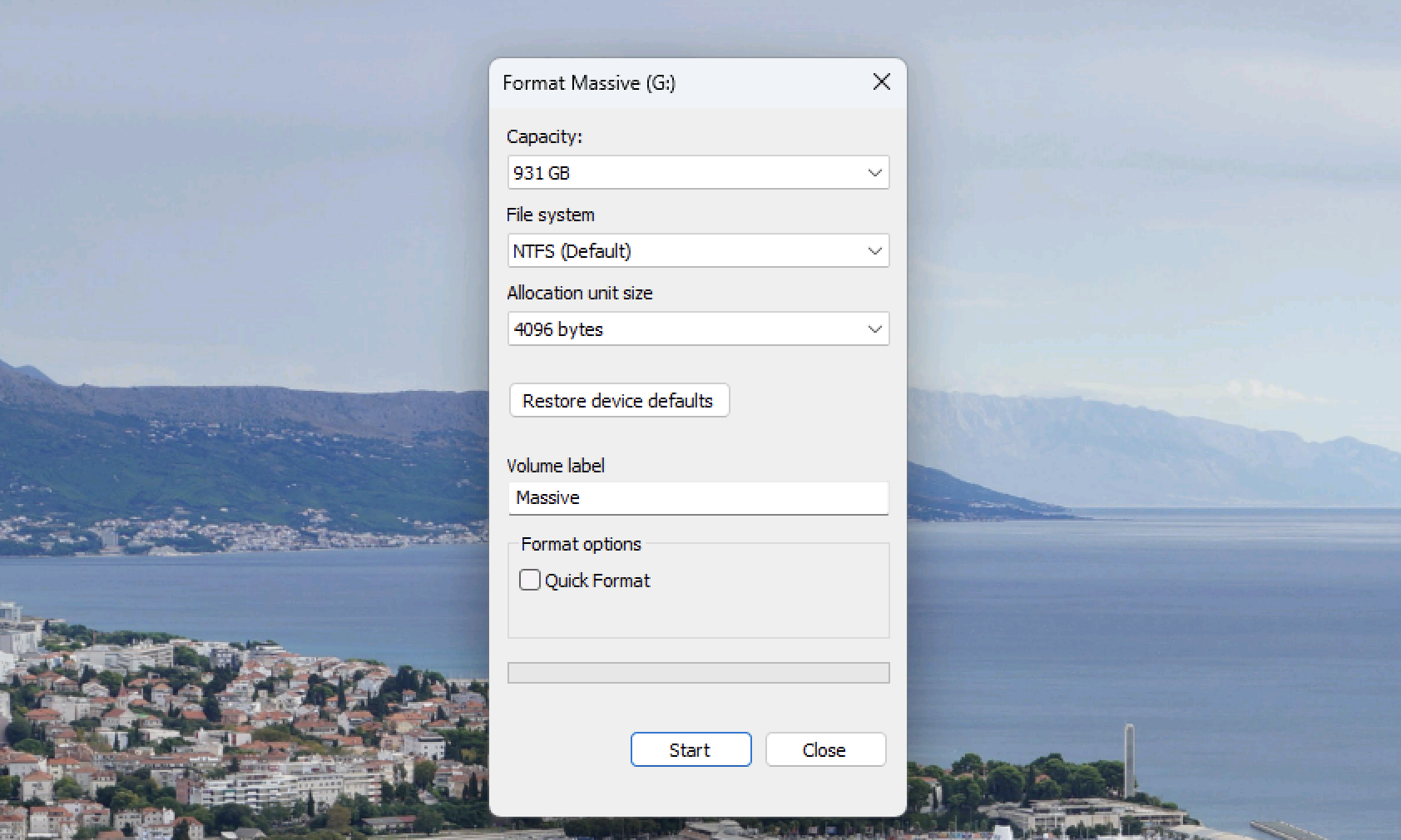Close the Format dialog using the X icon
Image resolution: width=1401 pixels, height=840 pixels.
point(881,82)
